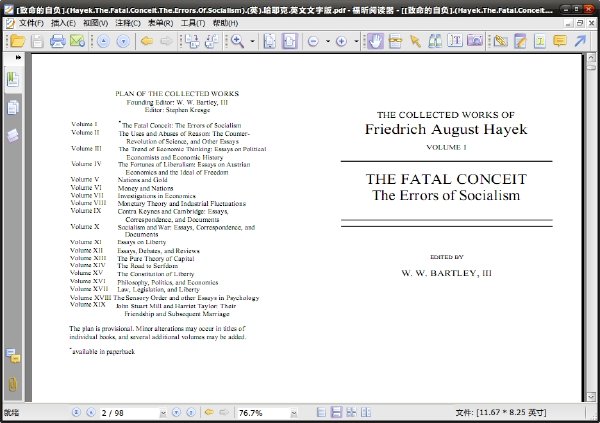Click the grey next view arrow in toolbar
The height and width of the screenshot is (423, 600).
click(166, 41)
